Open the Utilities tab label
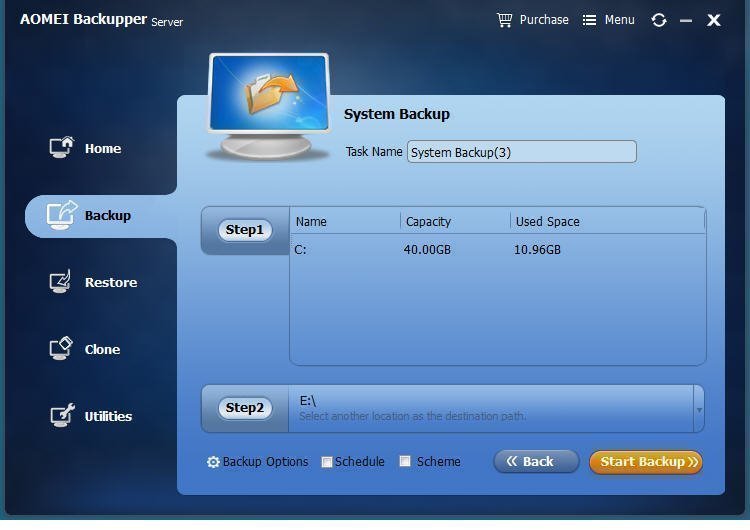Viewport: 750px width, 530px height. [x=108, y=417]
